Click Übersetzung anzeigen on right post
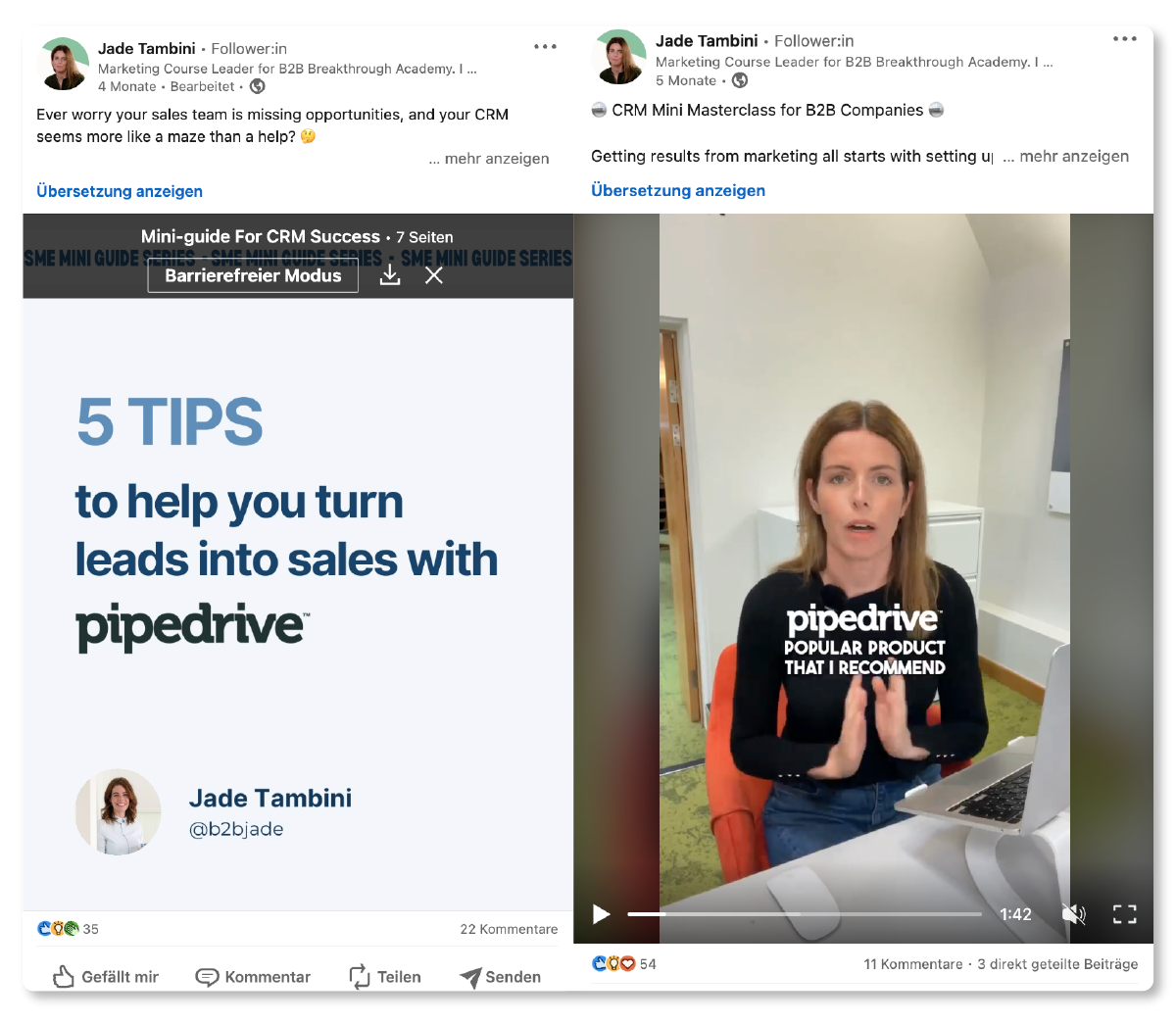This screenshot has height=1024, width=1176. coord(678,190)
